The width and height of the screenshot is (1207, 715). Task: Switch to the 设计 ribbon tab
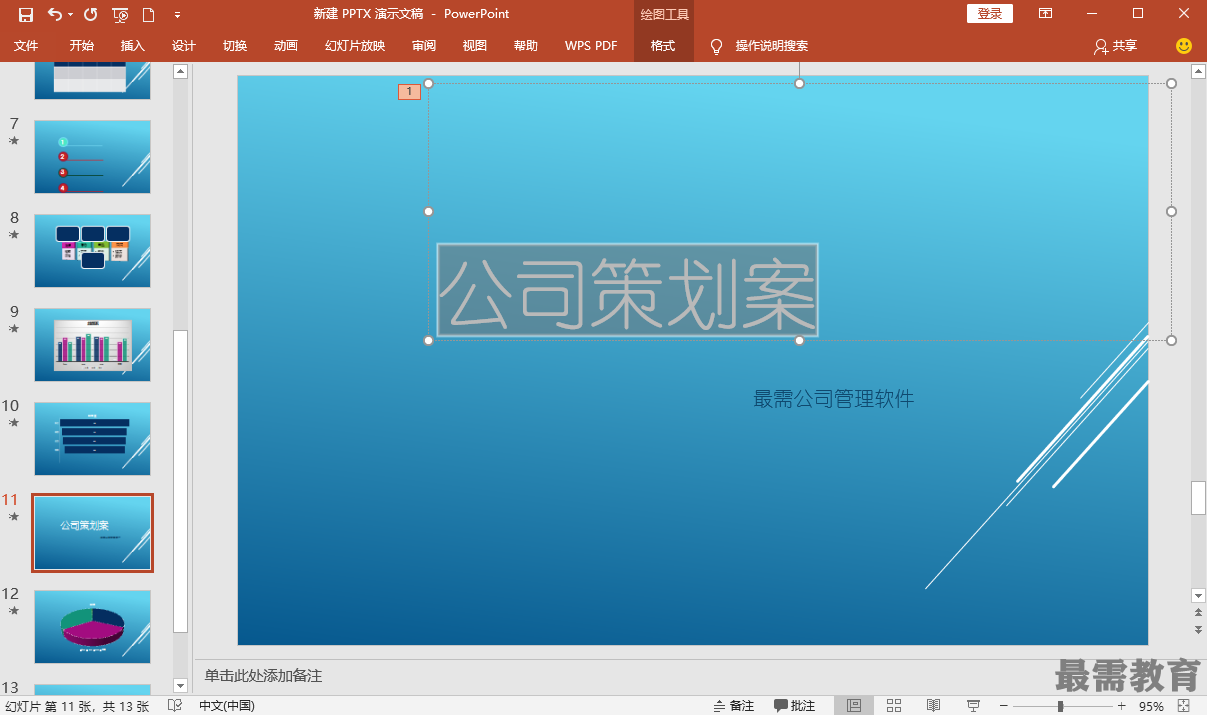pyautogui.click(x=184, y=46)
